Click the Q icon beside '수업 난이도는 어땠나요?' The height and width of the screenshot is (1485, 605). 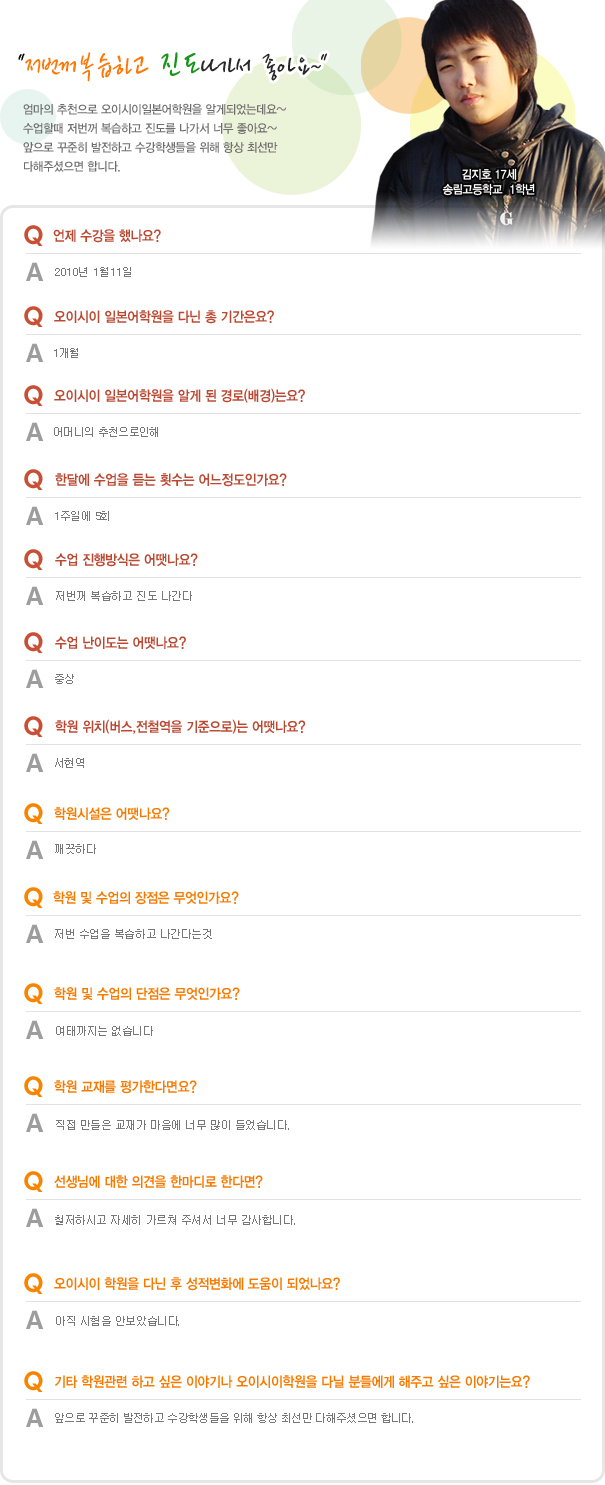point(33,643)
